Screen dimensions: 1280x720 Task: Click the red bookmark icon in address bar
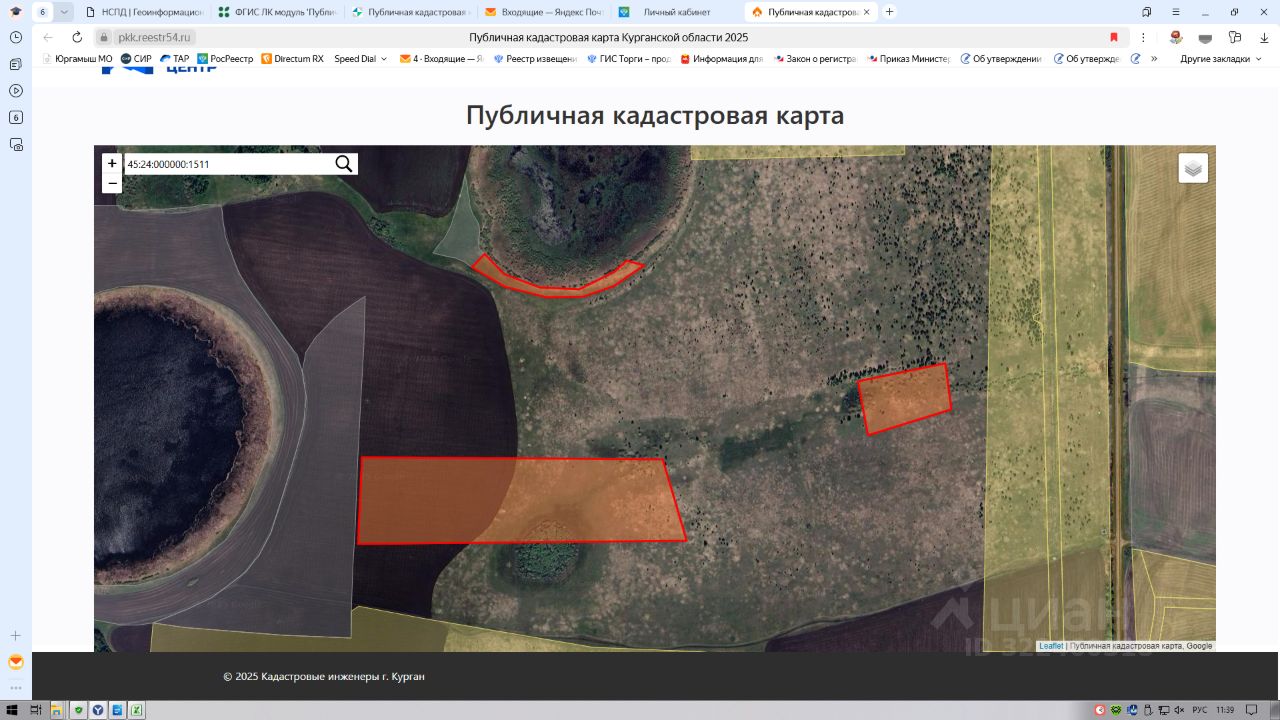coord(1114,37)
